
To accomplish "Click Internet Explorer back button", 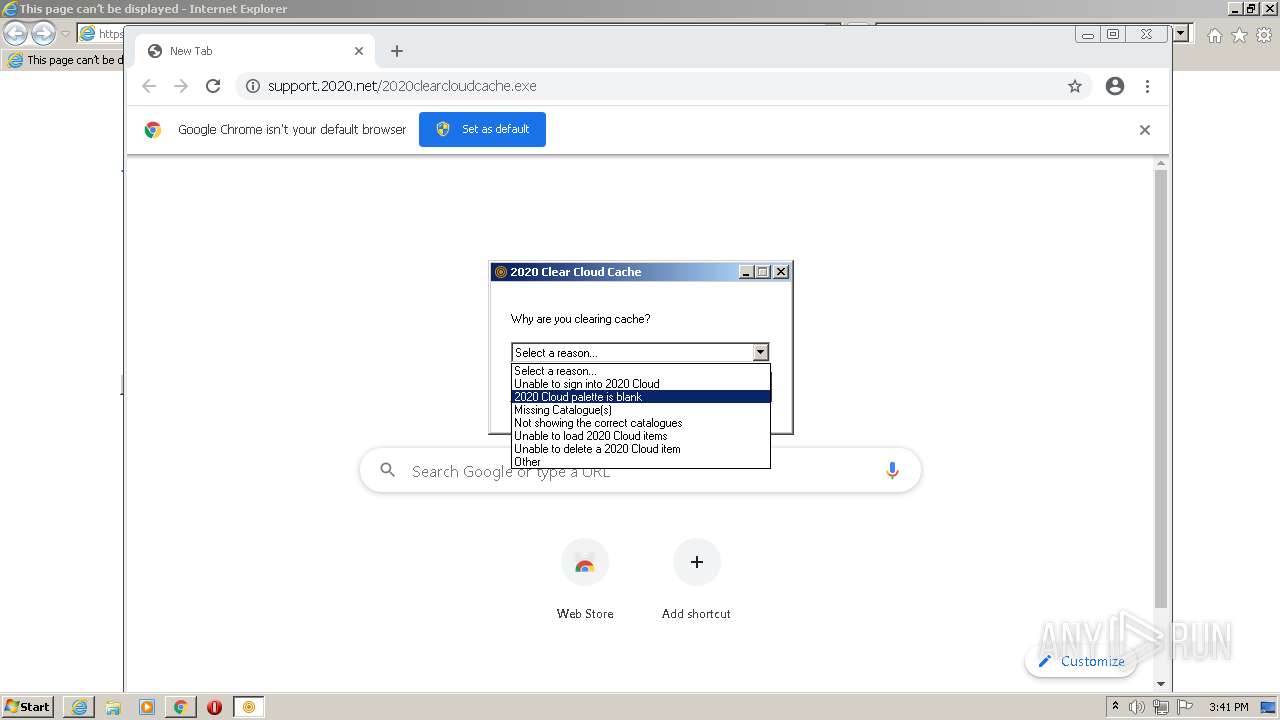I will click(x=15, y=33).
